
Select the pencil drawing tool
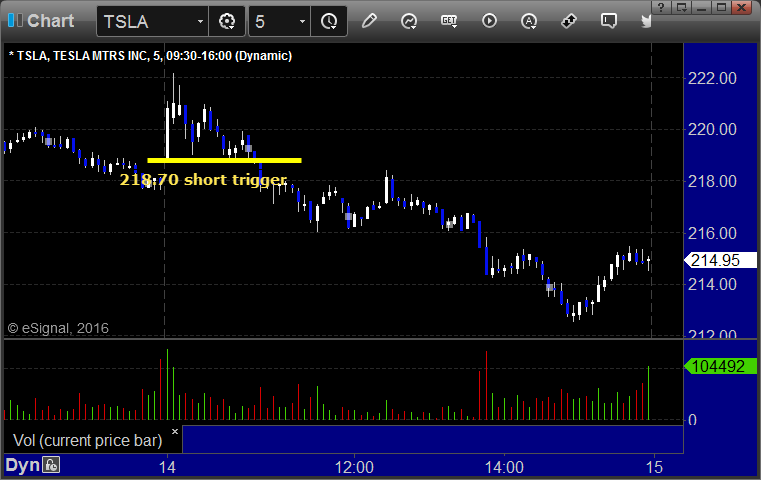[x=369, y=21]
